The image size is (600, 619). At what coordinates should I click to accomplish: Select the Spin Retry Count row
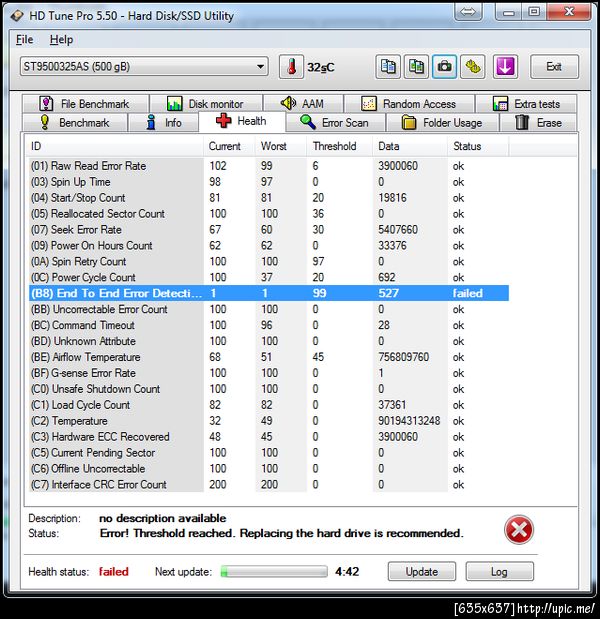[x=269, y=261]
